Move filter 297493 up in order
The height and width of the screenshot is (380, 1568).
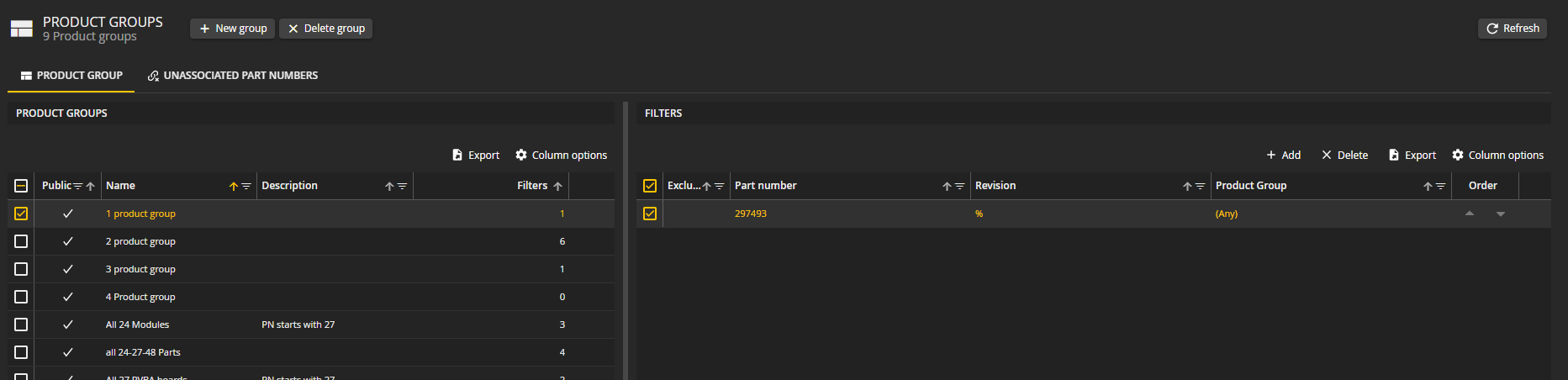tap(1470, 214)
